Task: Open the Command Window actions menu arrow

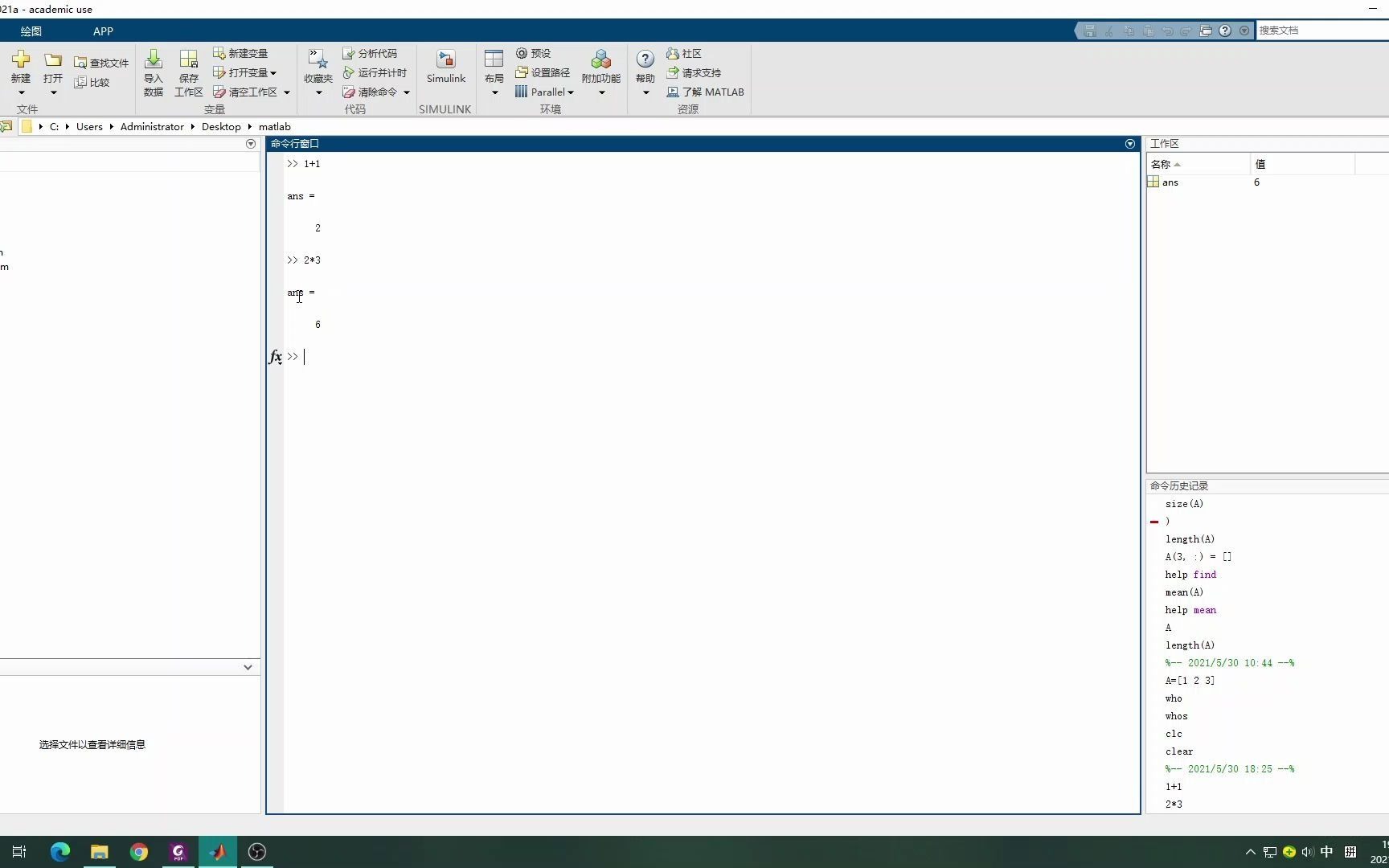Action: click(x=1129, y=144)
